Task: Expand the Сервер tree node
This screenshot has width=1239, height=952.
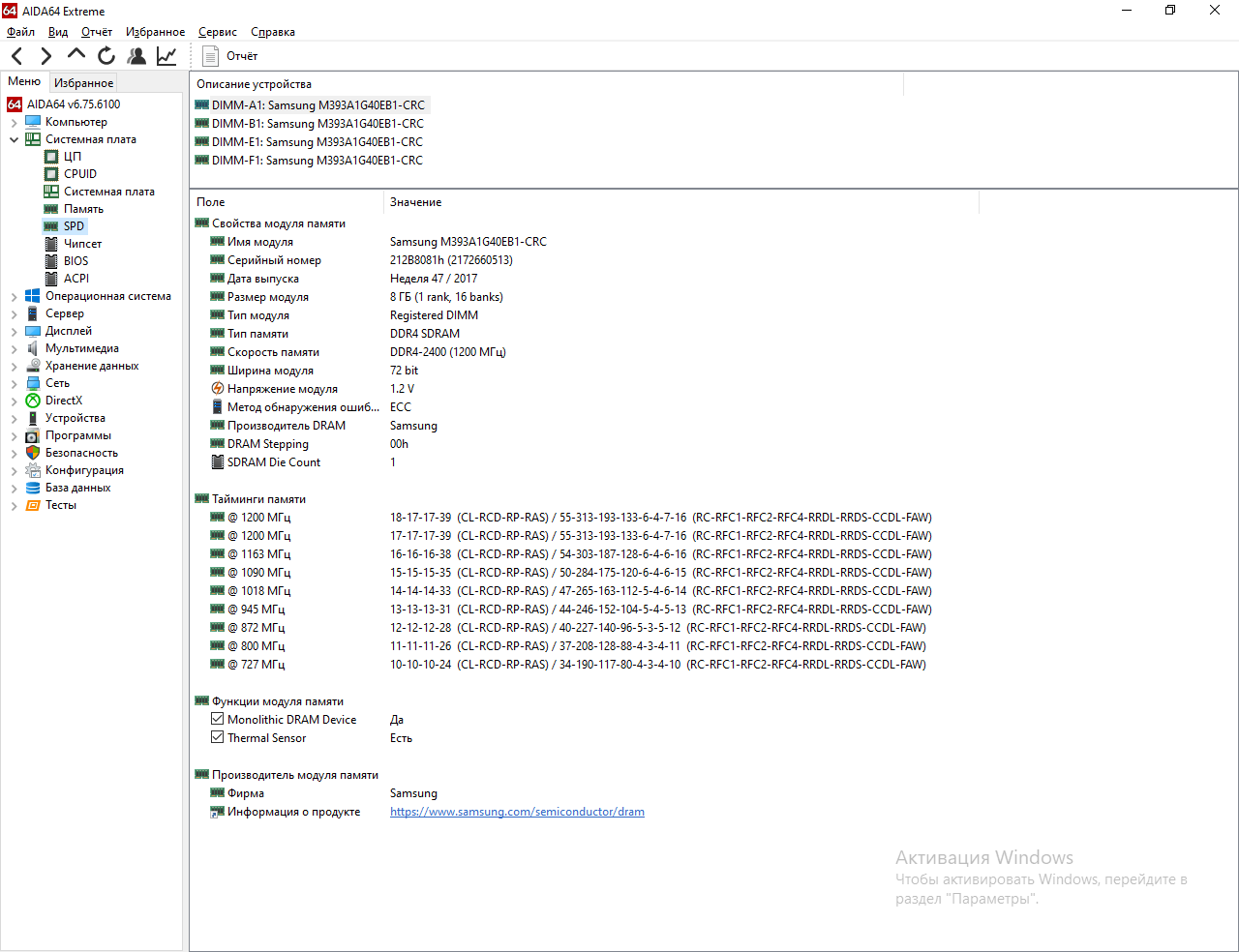Action: [x=14, y=313]
